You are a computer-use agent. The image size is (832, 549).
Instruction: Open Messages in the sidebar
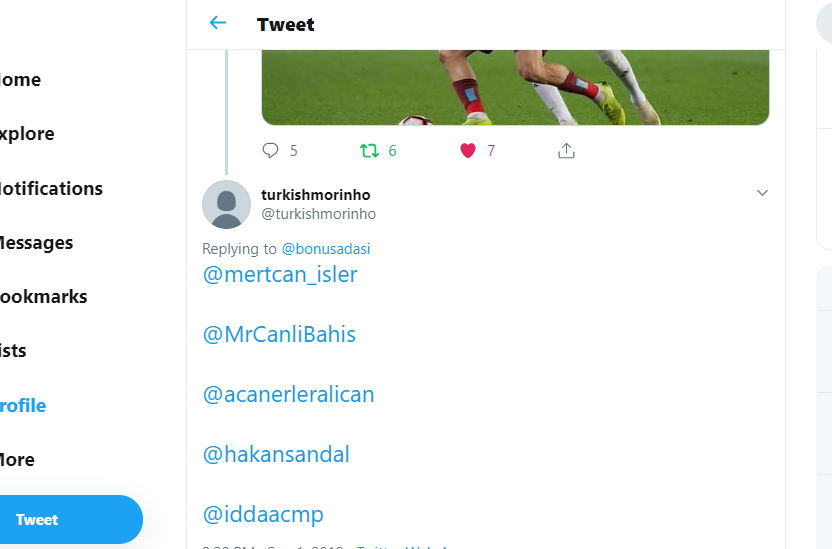pyautogui.click(x=36, y=243)
